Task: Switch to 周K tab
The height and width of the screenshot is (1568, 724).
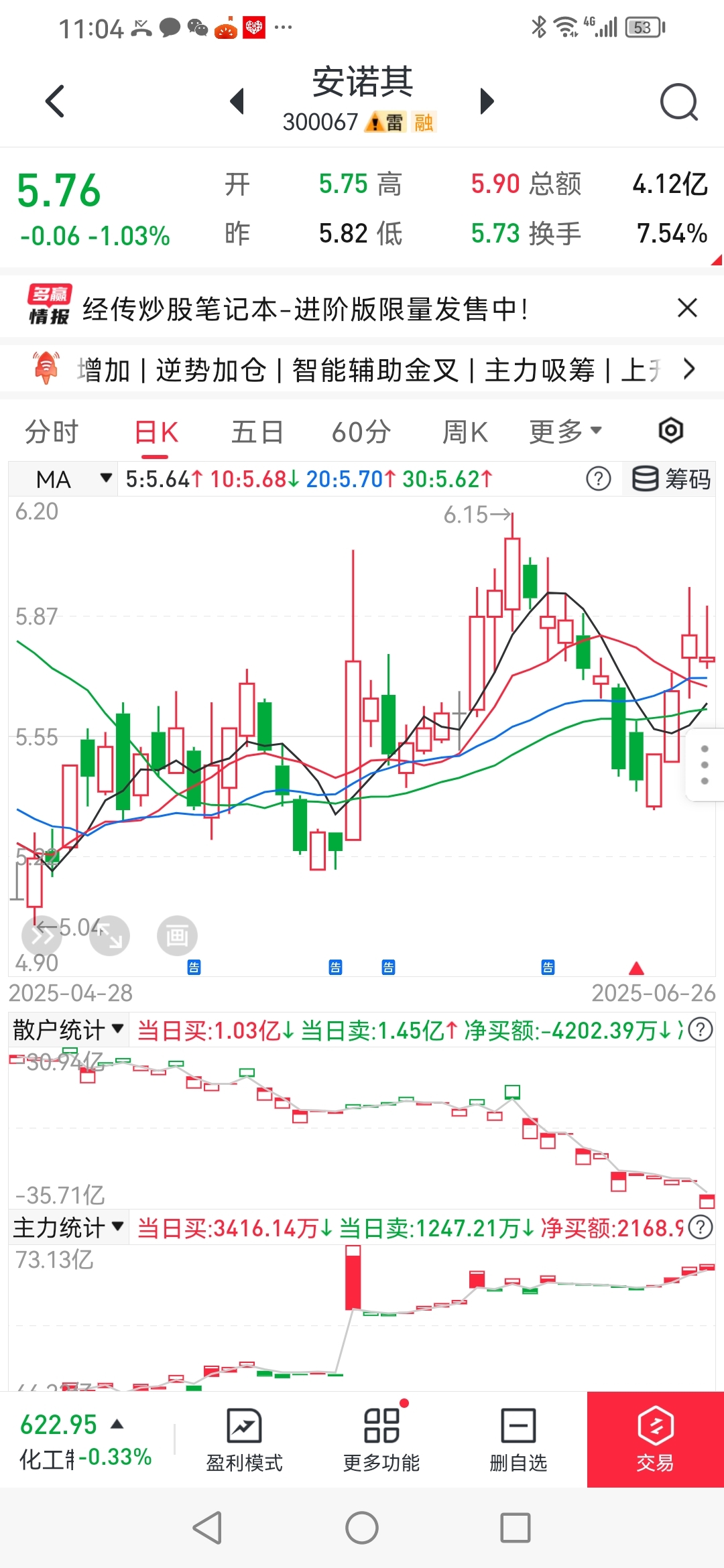Action: tap(465, 432)
